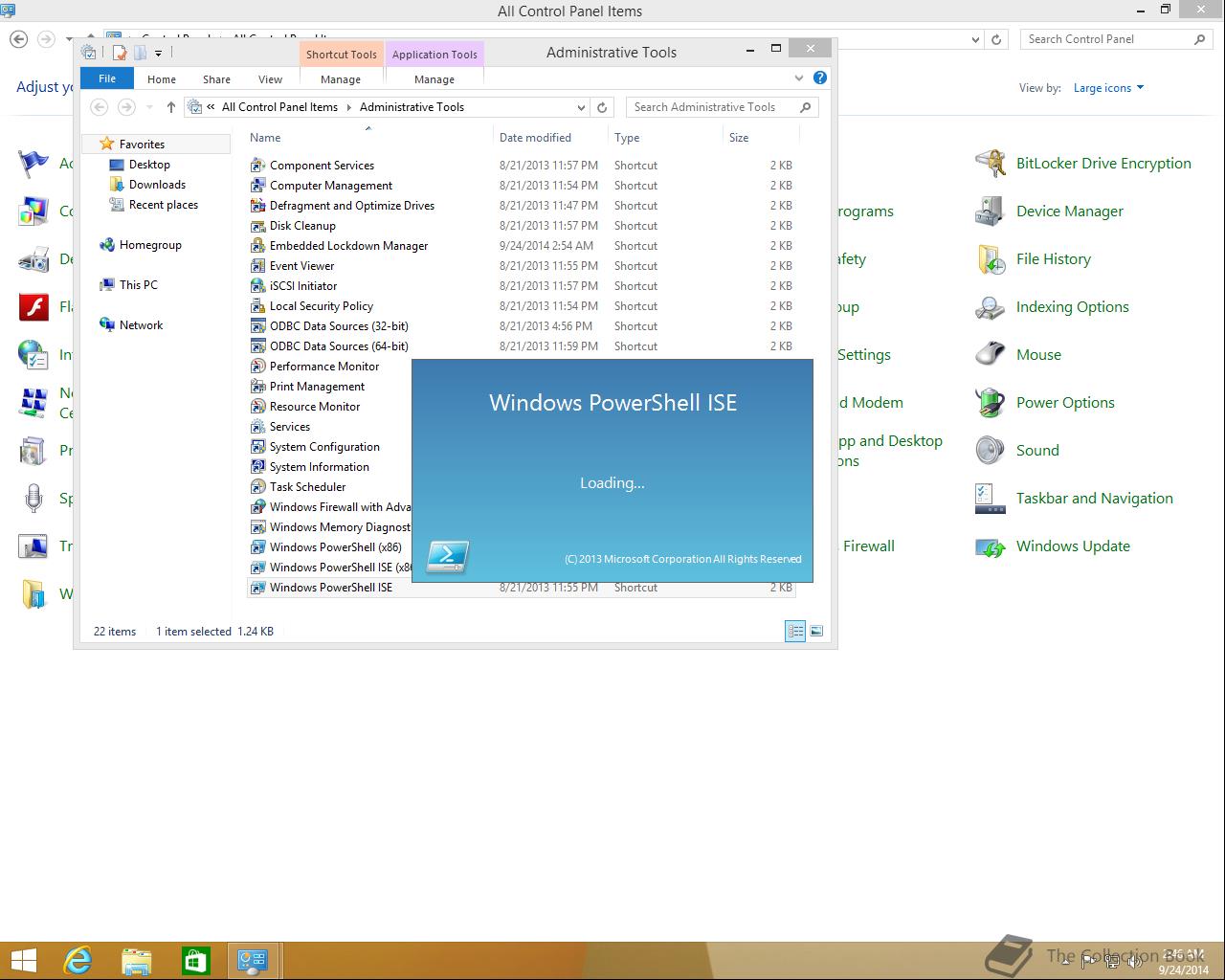Switch to the Home ribbon tab
The height and width of the screenshot is (980, 1225).
161,79
